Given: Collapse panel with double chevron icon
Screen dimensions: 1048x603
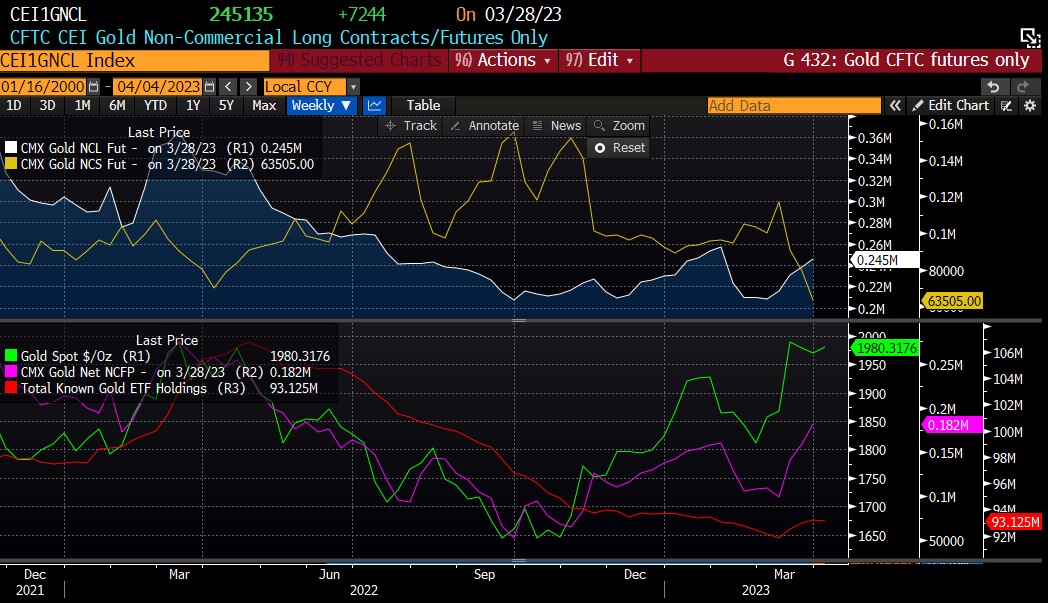Looking at the screenshot, I should pyautogui.click(x=896, y=105).
